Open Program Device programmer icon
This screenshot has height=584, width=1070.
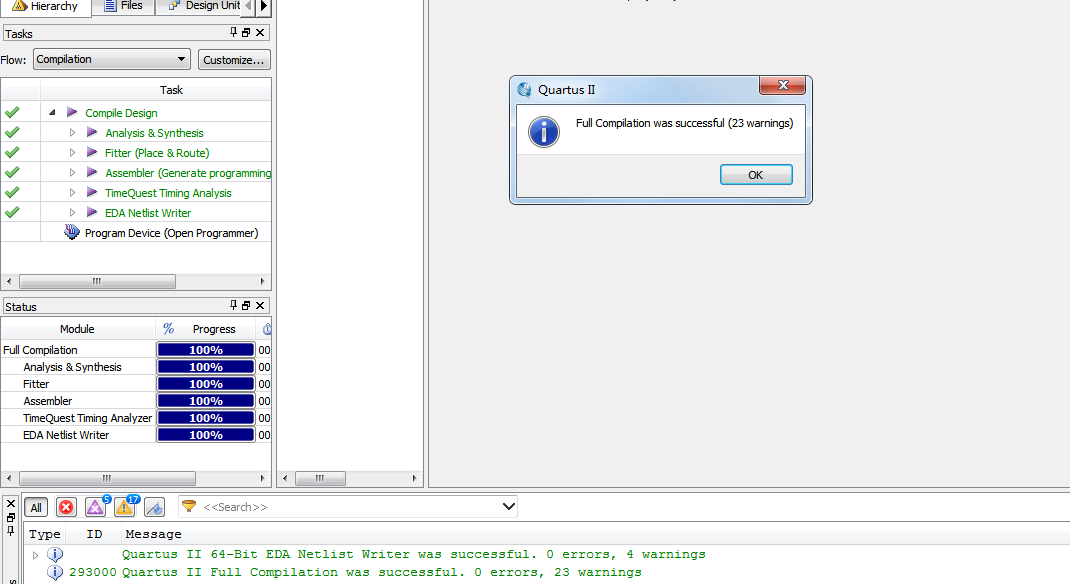coord(72,232)
